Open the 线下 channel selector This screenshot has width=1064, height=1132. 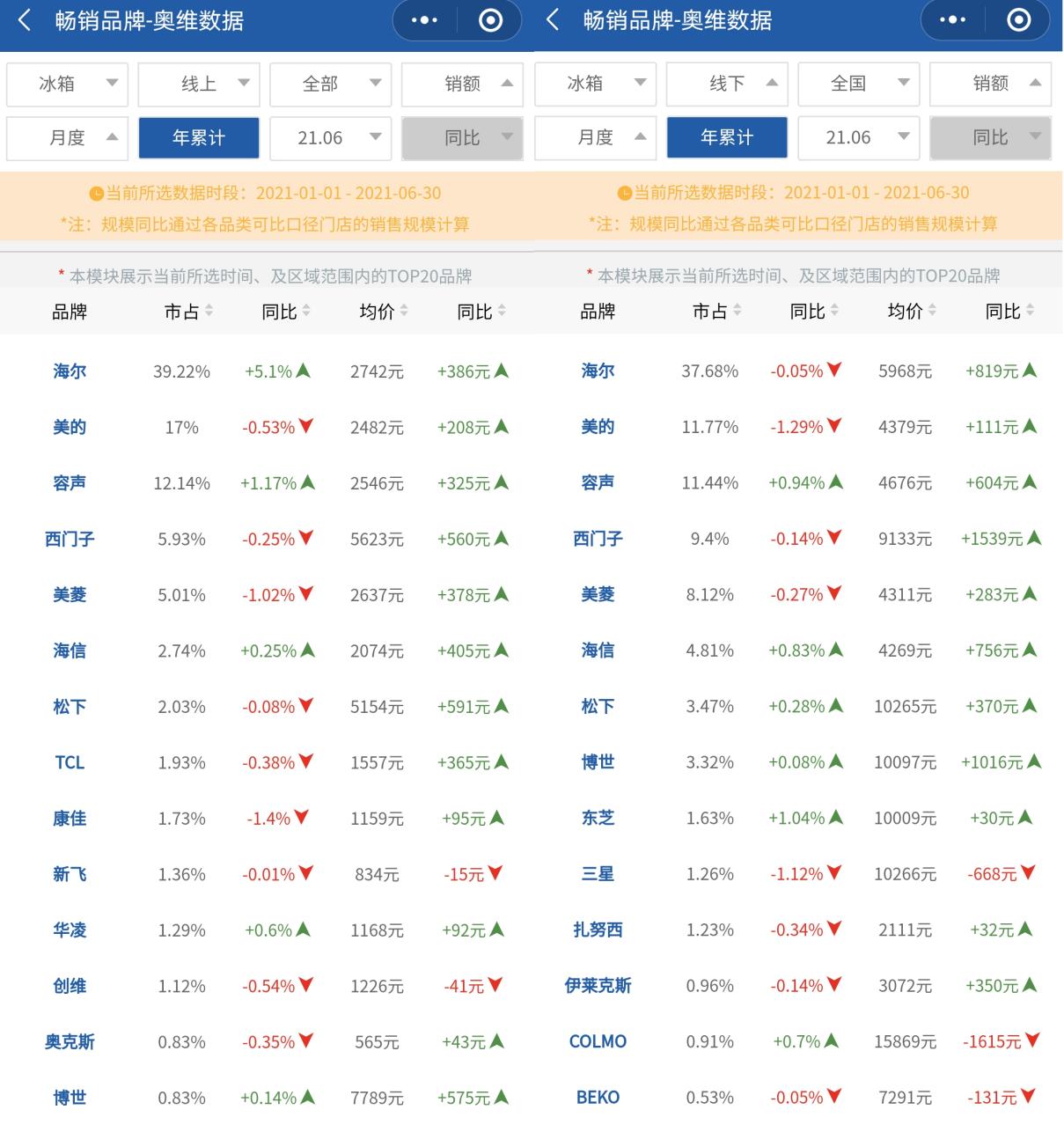(x=726, y=84)
